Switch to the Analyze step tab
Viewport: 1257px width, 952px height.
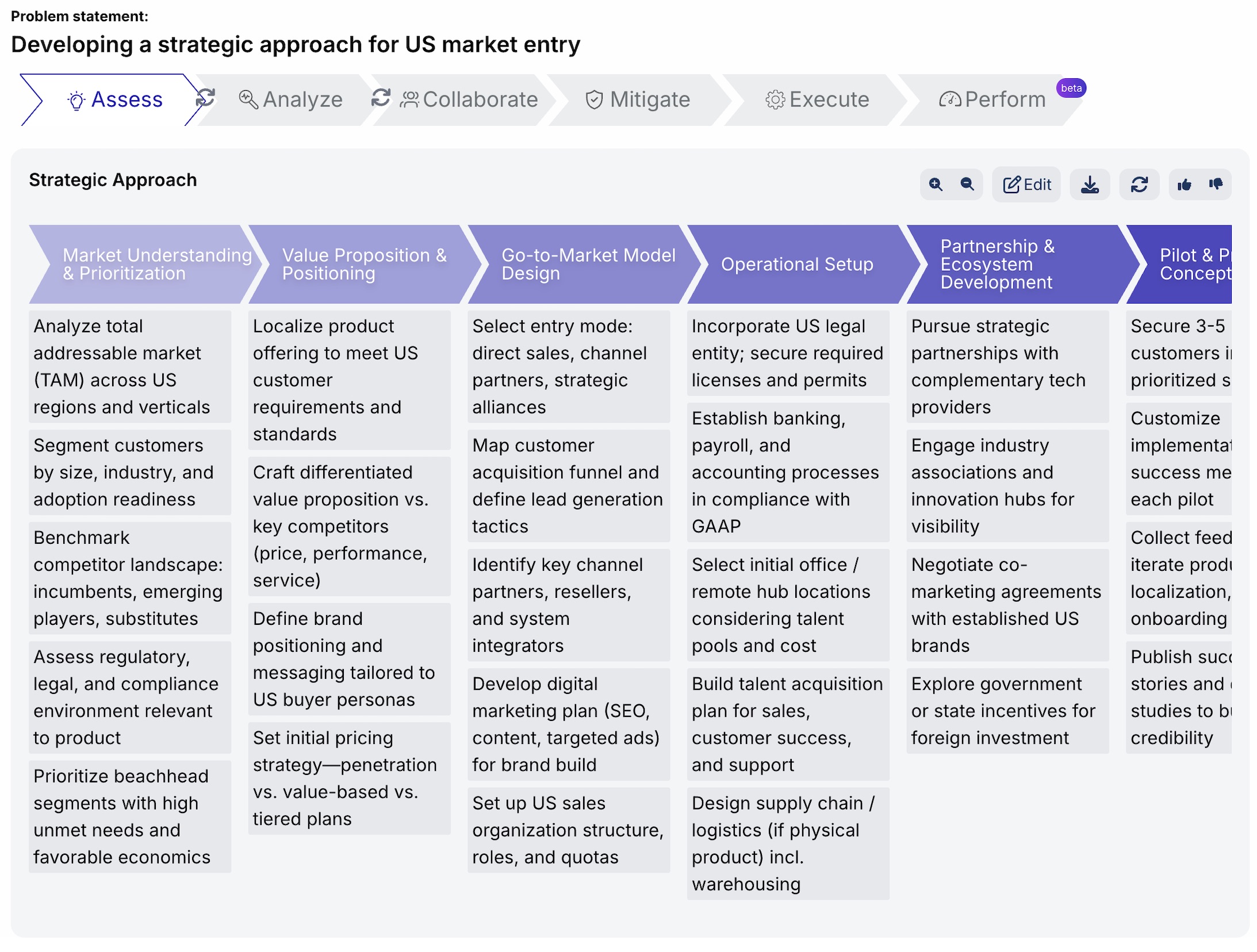[x=290, y=100]
